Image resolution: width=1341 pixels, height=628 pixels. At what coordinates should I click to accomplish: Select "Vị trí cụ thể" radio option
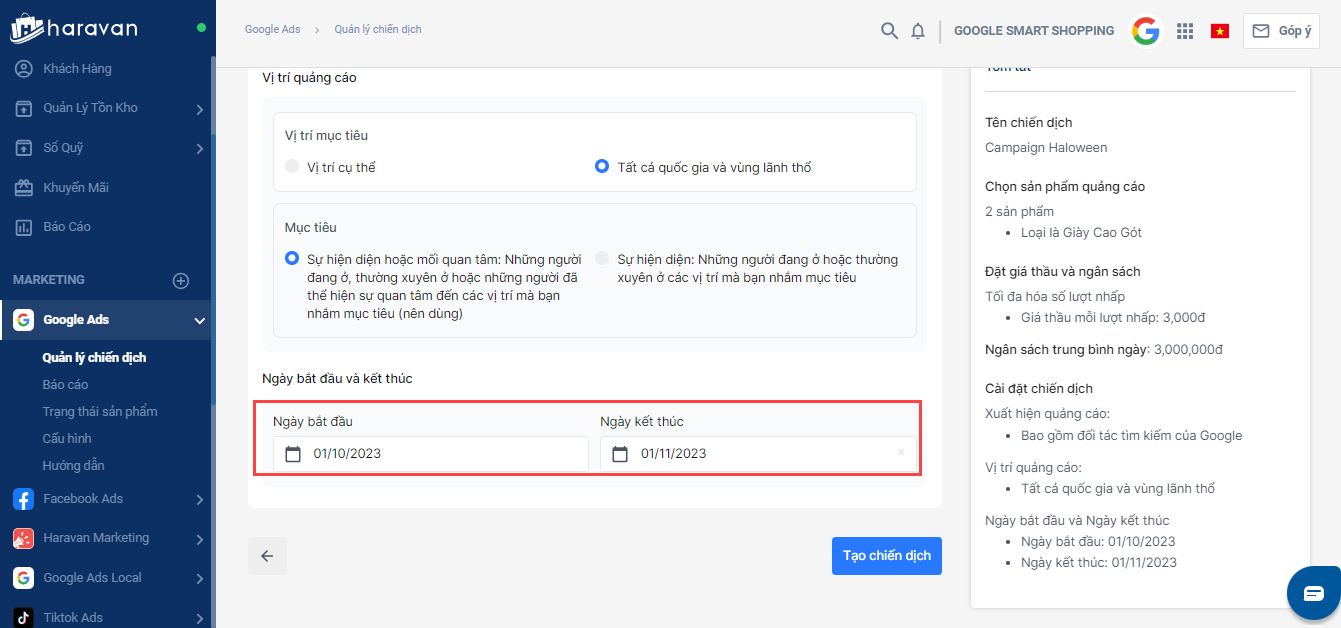tap(292, 167)
